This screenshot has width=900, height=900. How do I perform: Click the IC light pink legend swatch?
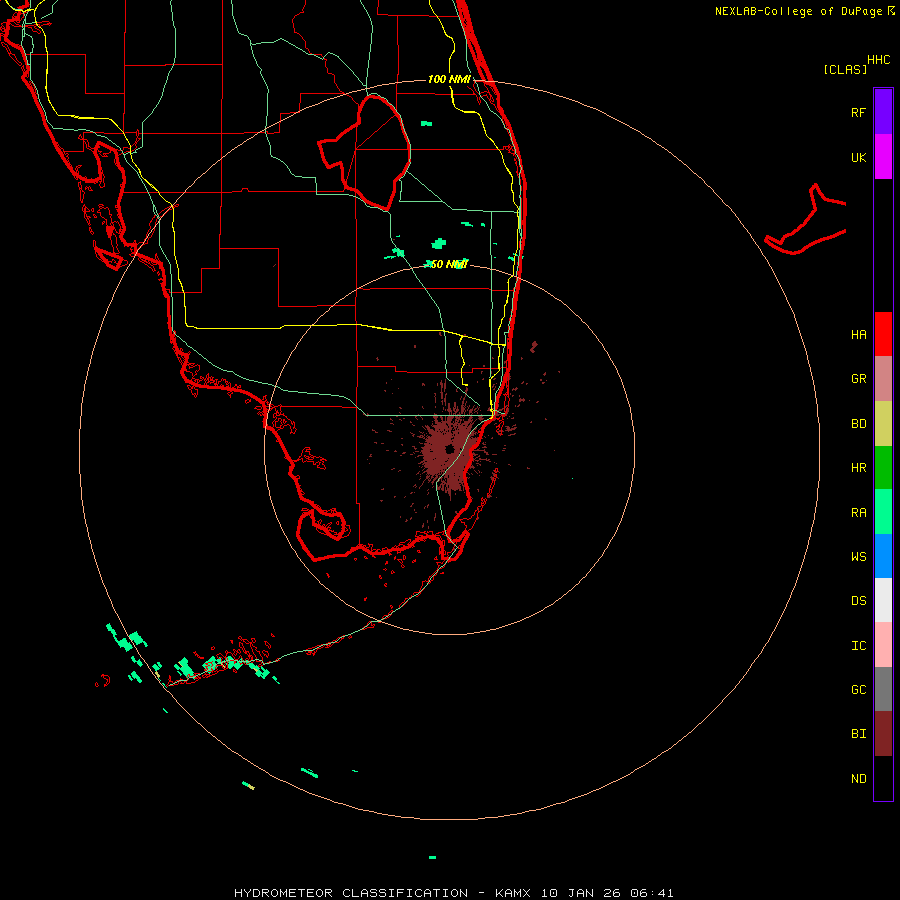(x=883, y=645)
